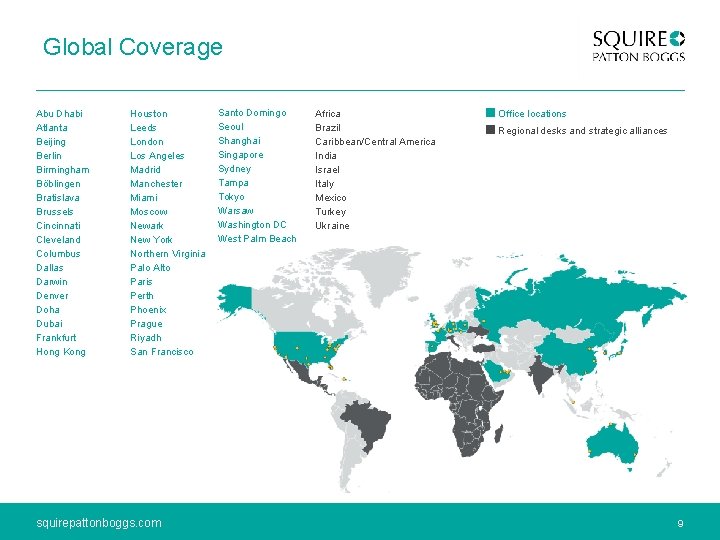
Task: Select 'Houston' in the office list
Action: point(149,113)
